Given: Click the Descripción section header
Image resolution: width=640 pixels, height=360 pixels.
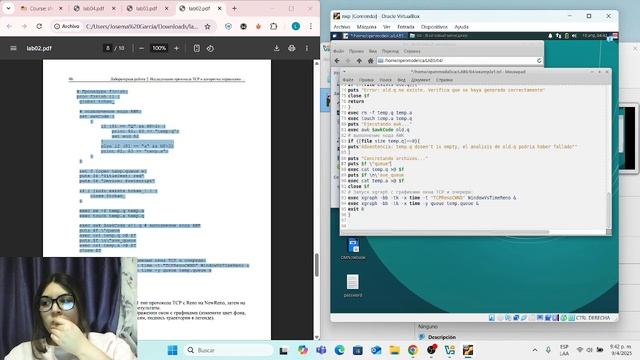Looking at the screenshot, I should coord(442,337).
